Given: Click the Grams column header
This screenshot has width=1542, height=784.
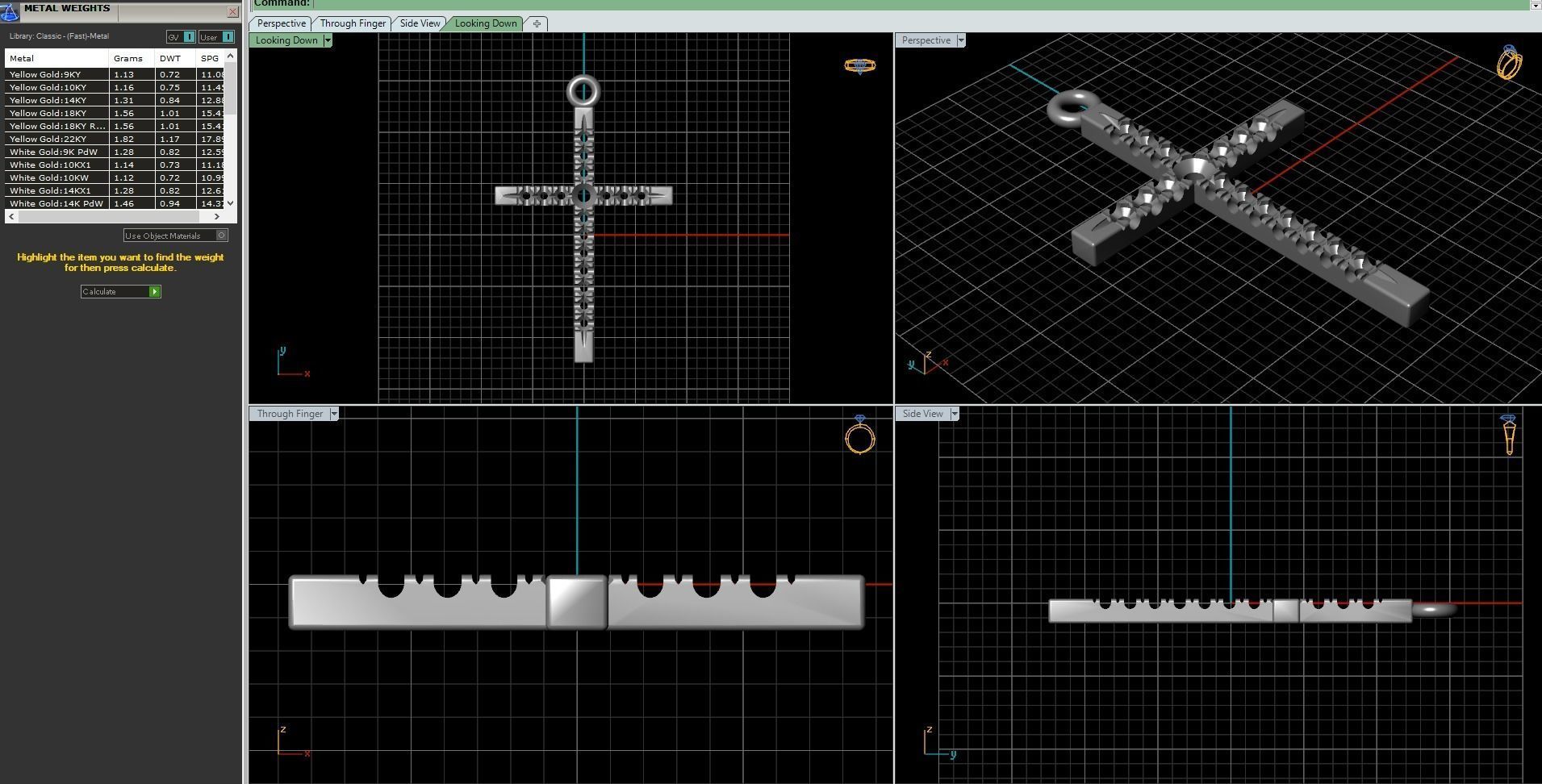Looking at the screenshot, I should click(132, 58).
